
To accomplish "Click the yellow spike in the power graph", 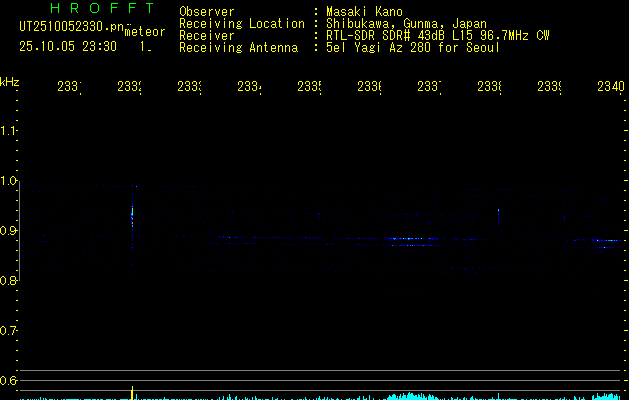I will coord(132,393).
